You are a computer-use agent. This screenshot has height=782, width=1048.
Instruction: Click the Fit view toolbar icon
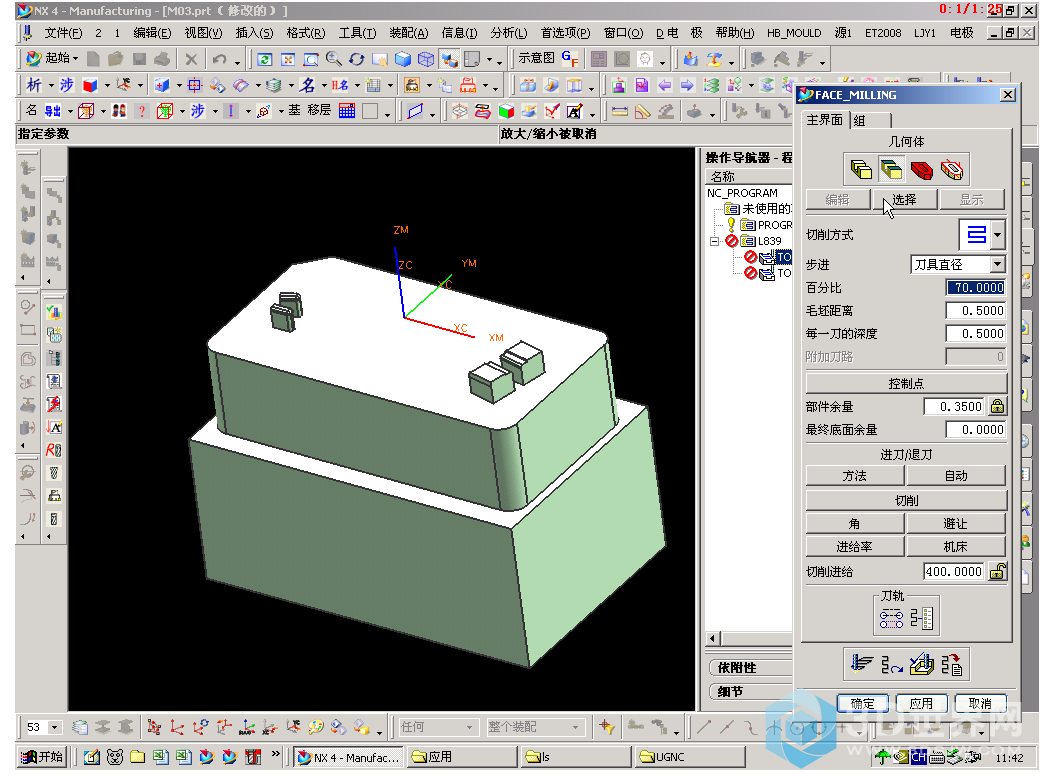288,59
